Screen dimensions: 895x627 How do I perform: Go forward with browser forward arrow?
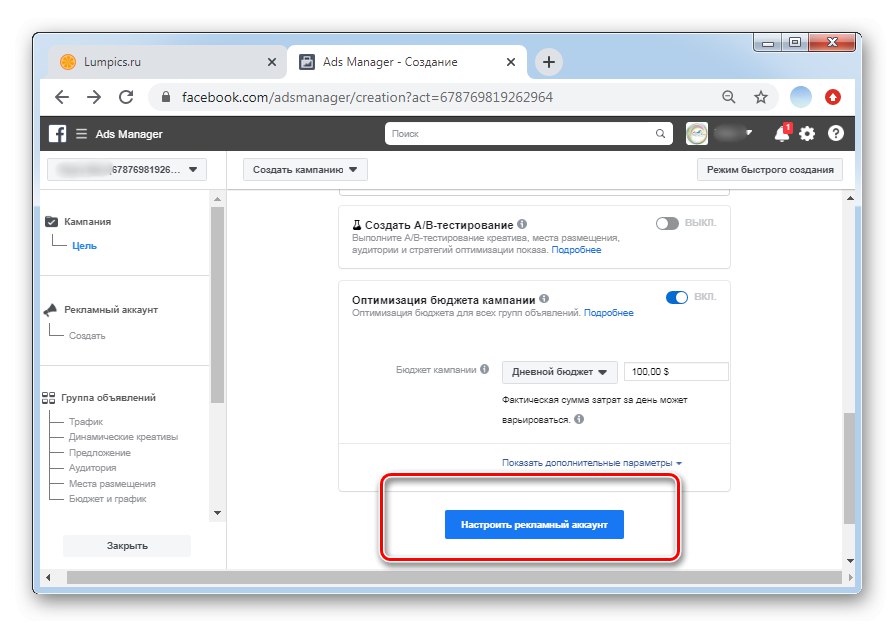(94, 97)
